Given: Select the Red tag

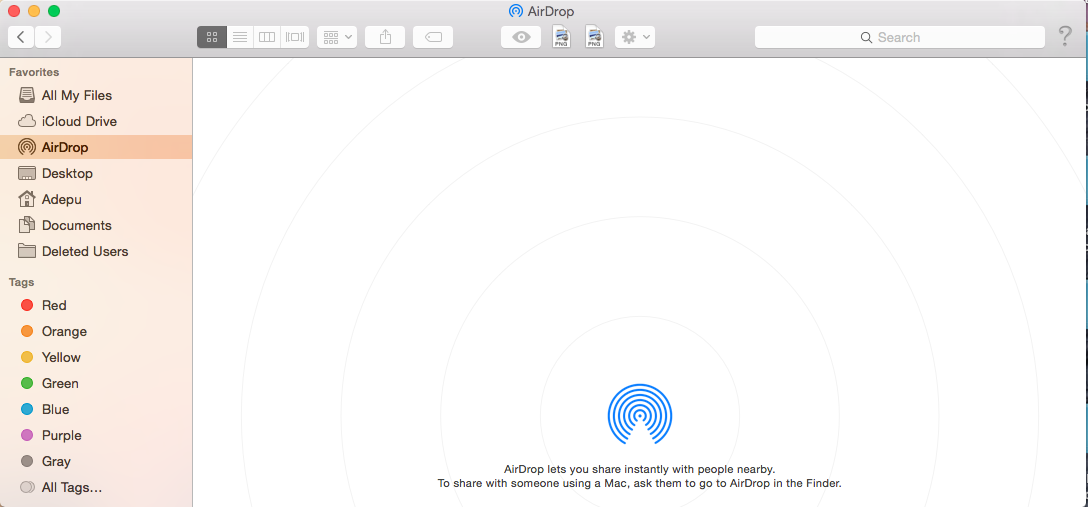Looking at the screenshot, I should 96,305.
